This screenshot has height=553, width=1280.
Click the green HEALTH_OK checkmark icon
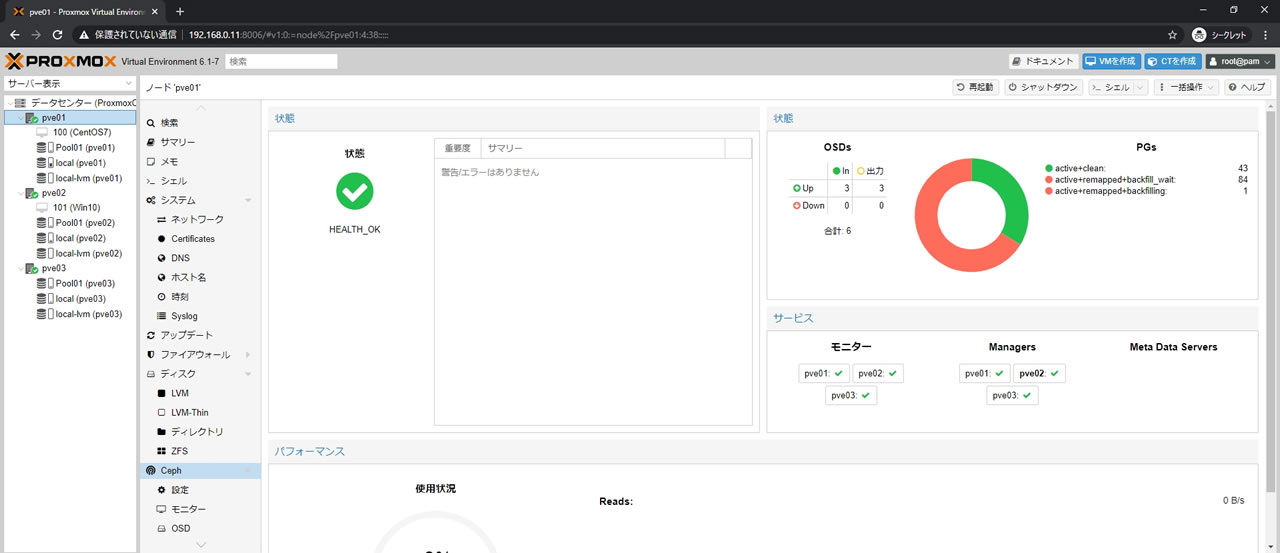tap(355, 191)
